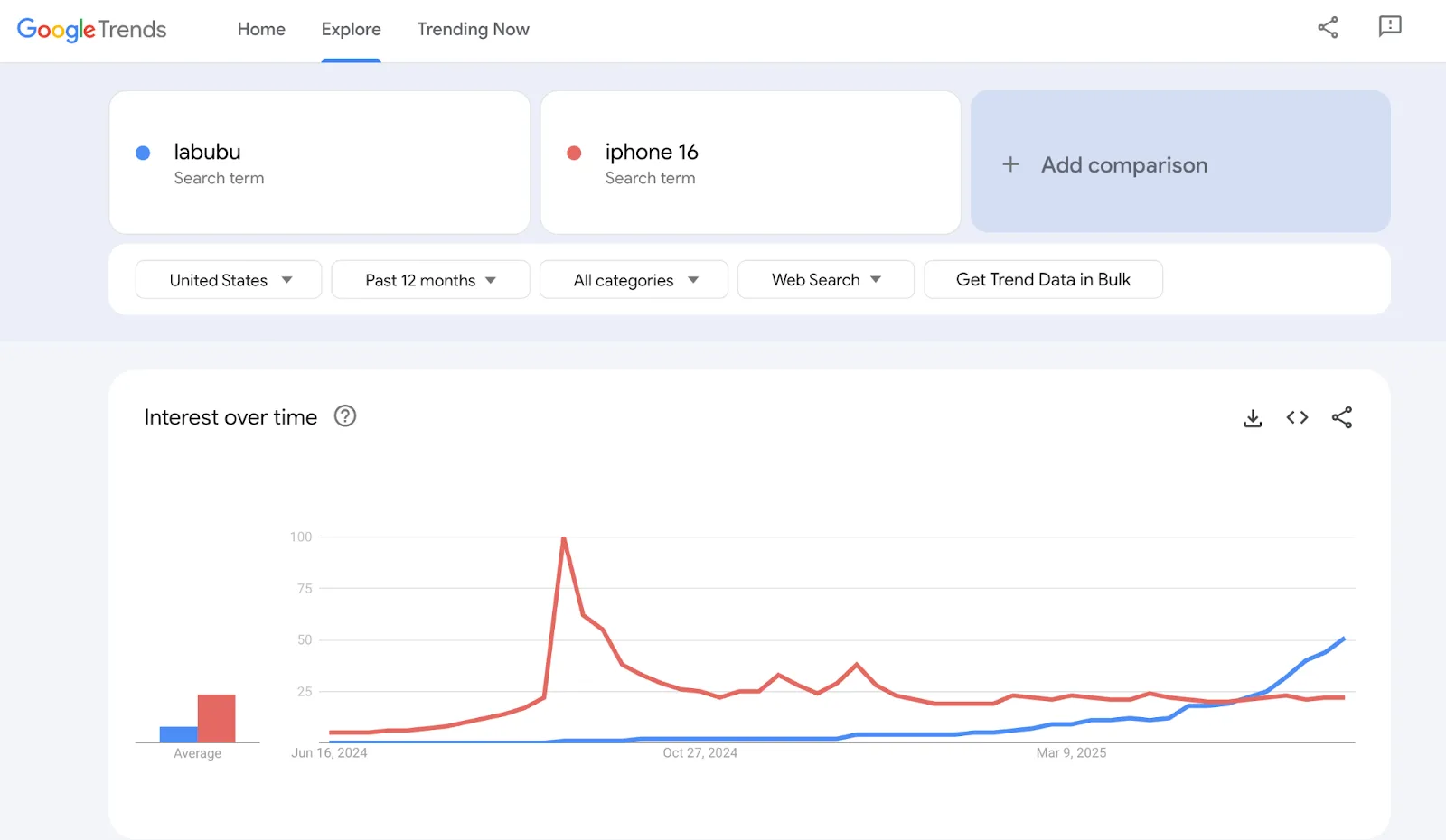Click the red peak on the chart

coord(564,538)
